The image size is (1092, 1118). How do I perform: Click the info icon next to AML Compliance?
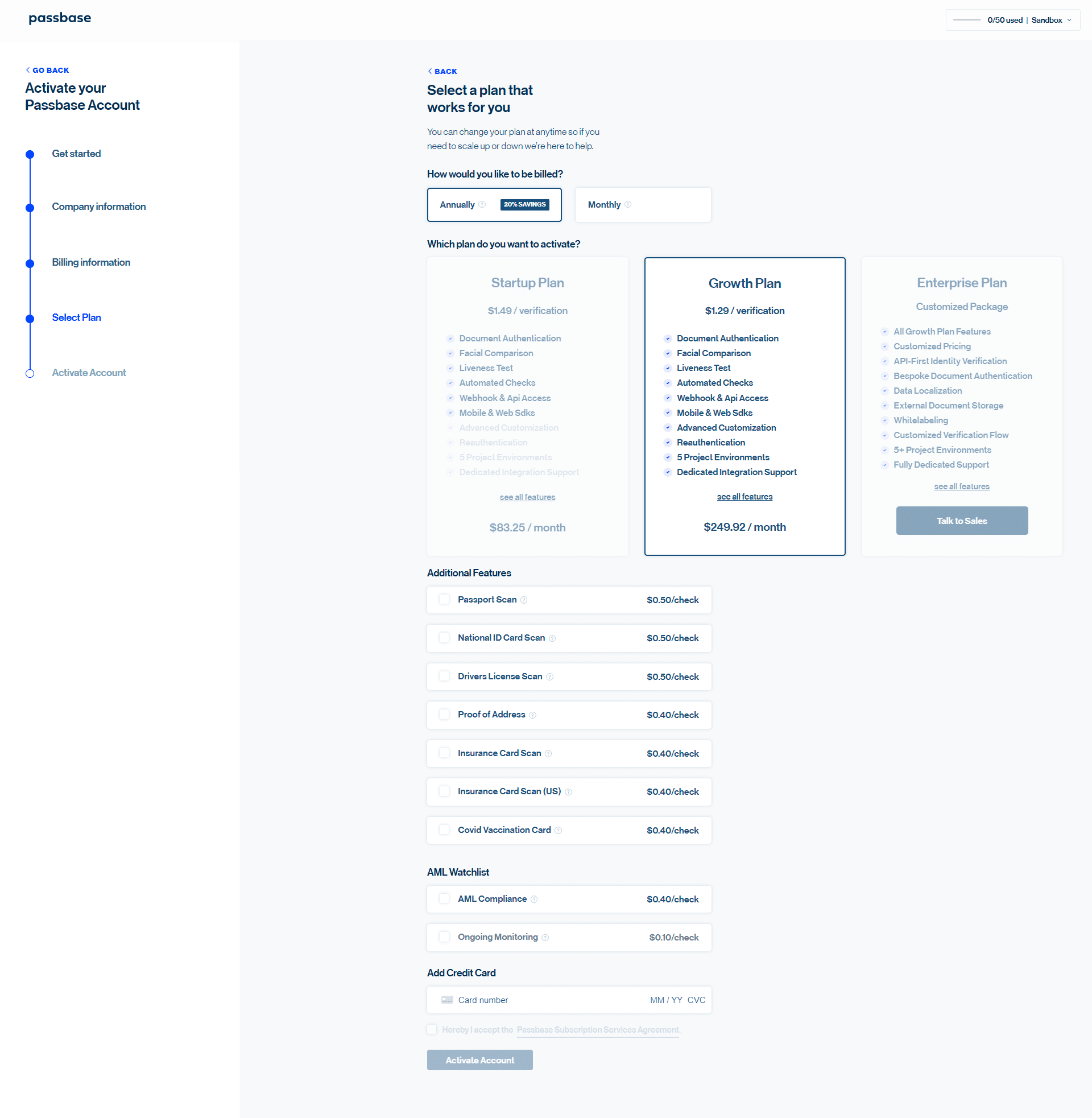(535, 899)
